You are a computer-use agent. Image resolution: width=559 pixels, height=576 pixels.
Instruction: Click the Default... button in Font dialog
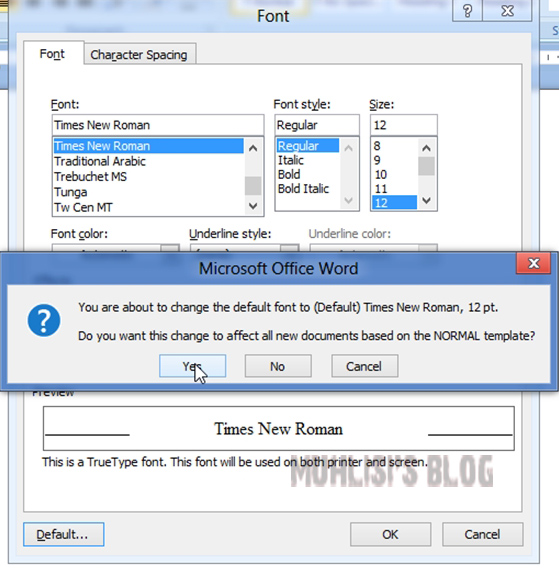coord(64,534)
